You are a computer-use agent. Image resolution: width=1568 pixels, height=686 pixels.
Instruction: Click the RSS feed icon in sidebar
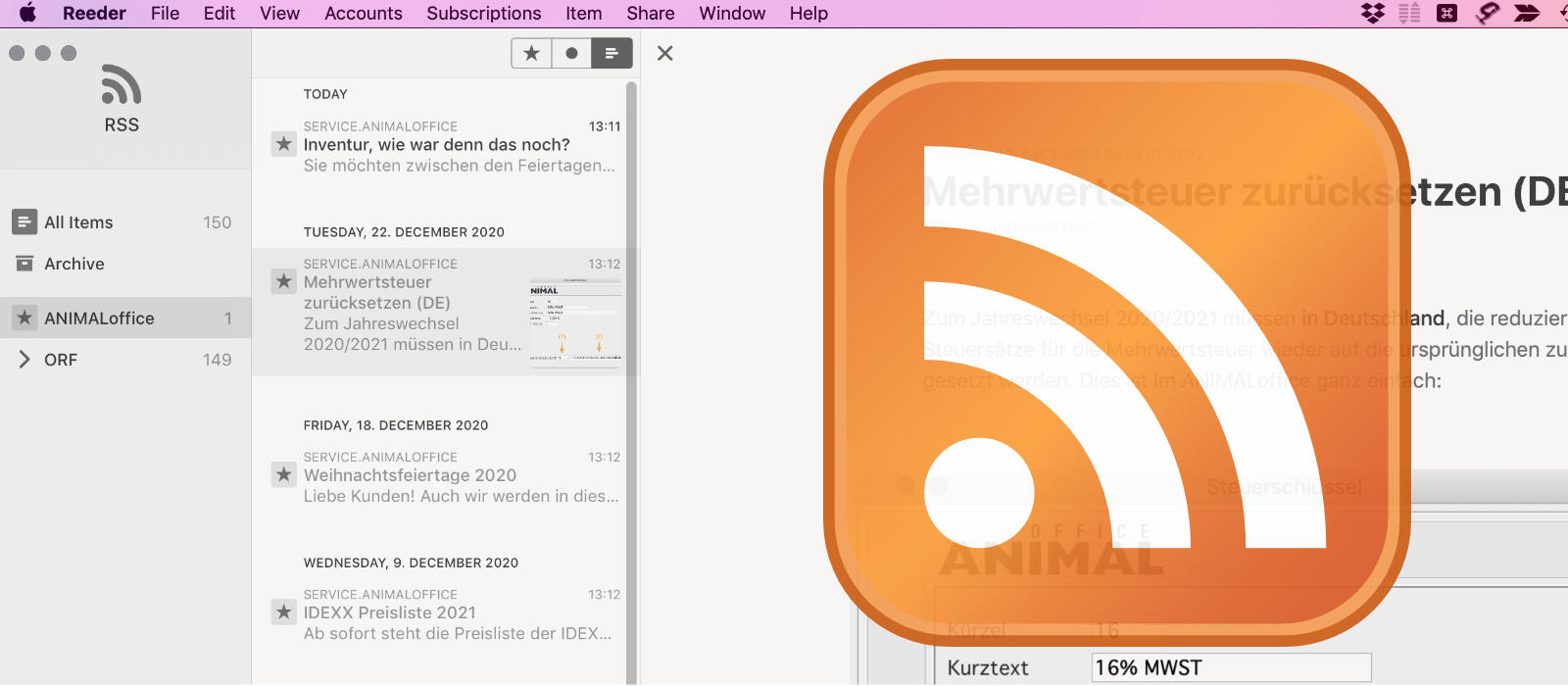[122, 84]
